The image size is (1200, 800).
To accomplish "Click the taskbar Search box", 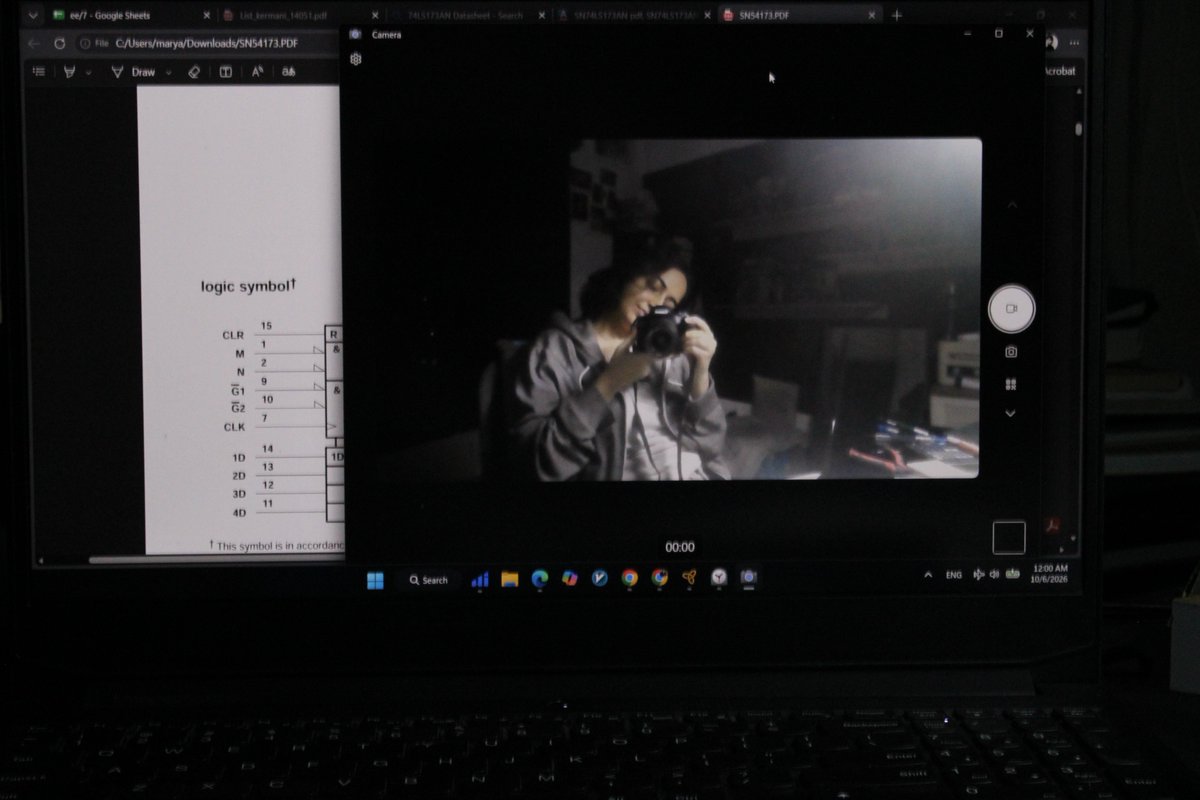I will pyautogui.click(x=429, y=580).
